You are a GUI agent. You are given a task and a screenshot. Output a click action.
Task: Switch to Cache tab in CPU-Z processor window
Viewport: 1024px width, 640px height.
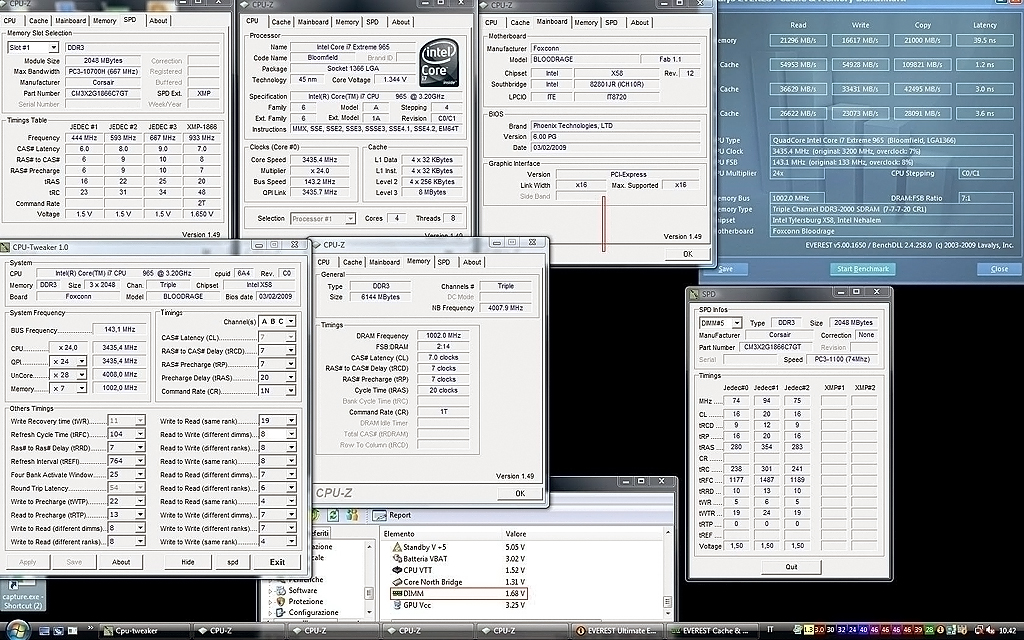(x=281, y=22)
